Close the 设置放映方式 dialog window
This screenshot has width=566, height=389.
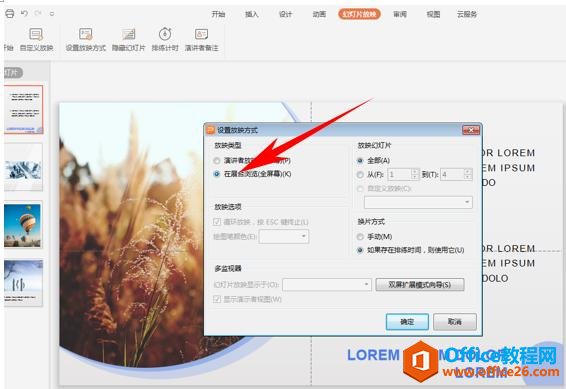point(471,130)
